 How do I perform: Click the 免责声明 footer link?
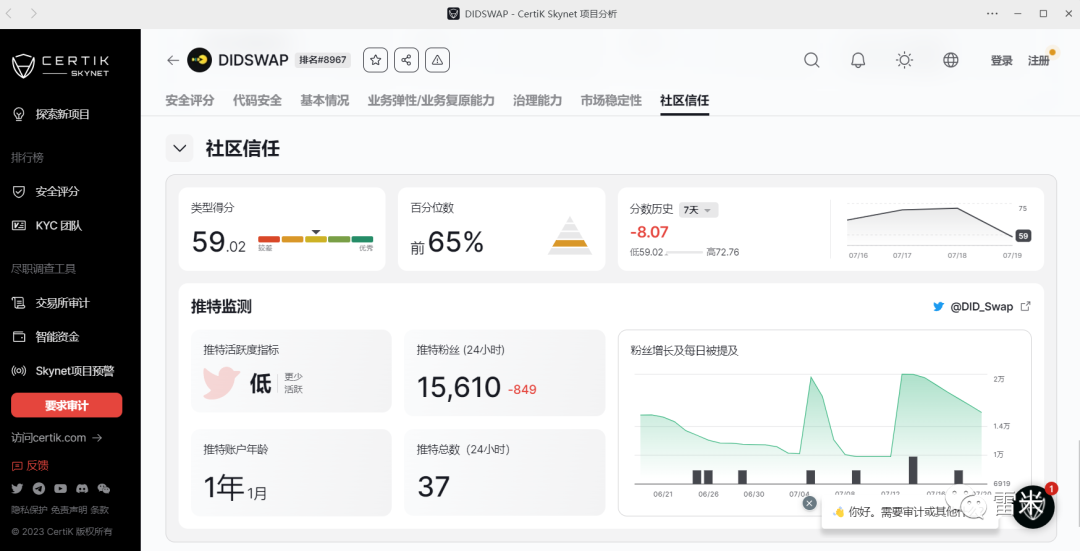pos(69,510)
